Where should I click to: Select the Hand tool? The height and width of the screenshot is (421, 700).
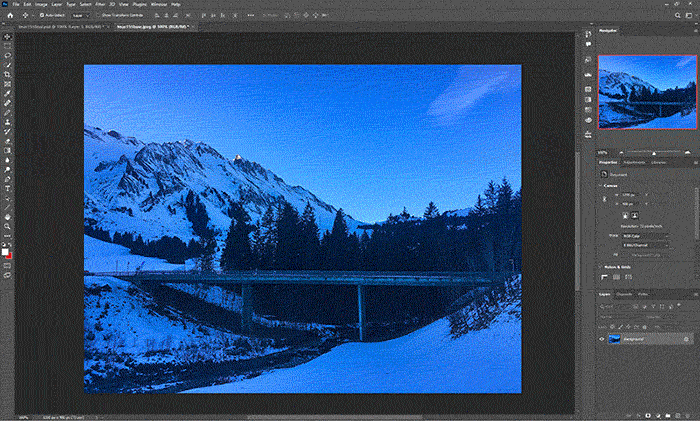point(7,217)
